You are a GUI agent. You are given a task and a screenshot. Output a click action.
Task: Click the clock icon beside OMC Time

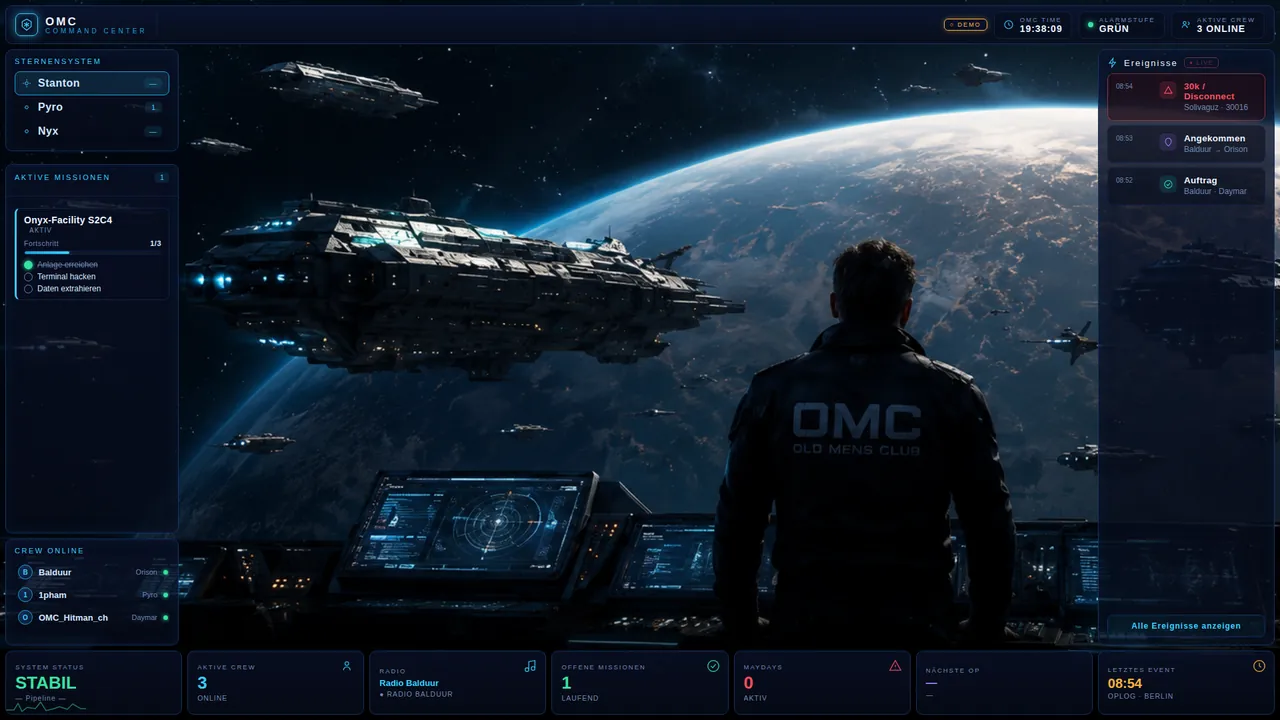click(1008, 25)
